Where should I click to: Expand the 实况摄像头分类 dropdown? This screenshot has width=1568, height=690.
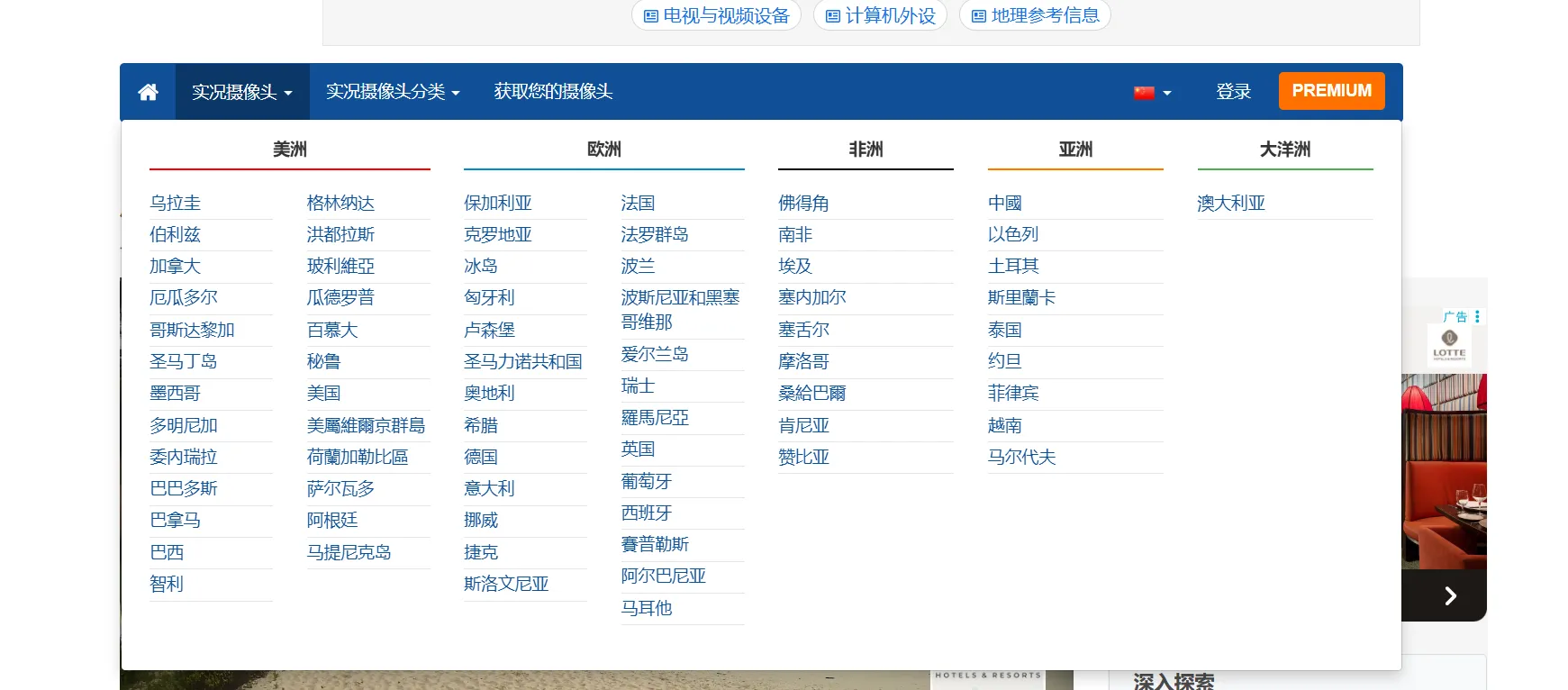click(393, 92)
